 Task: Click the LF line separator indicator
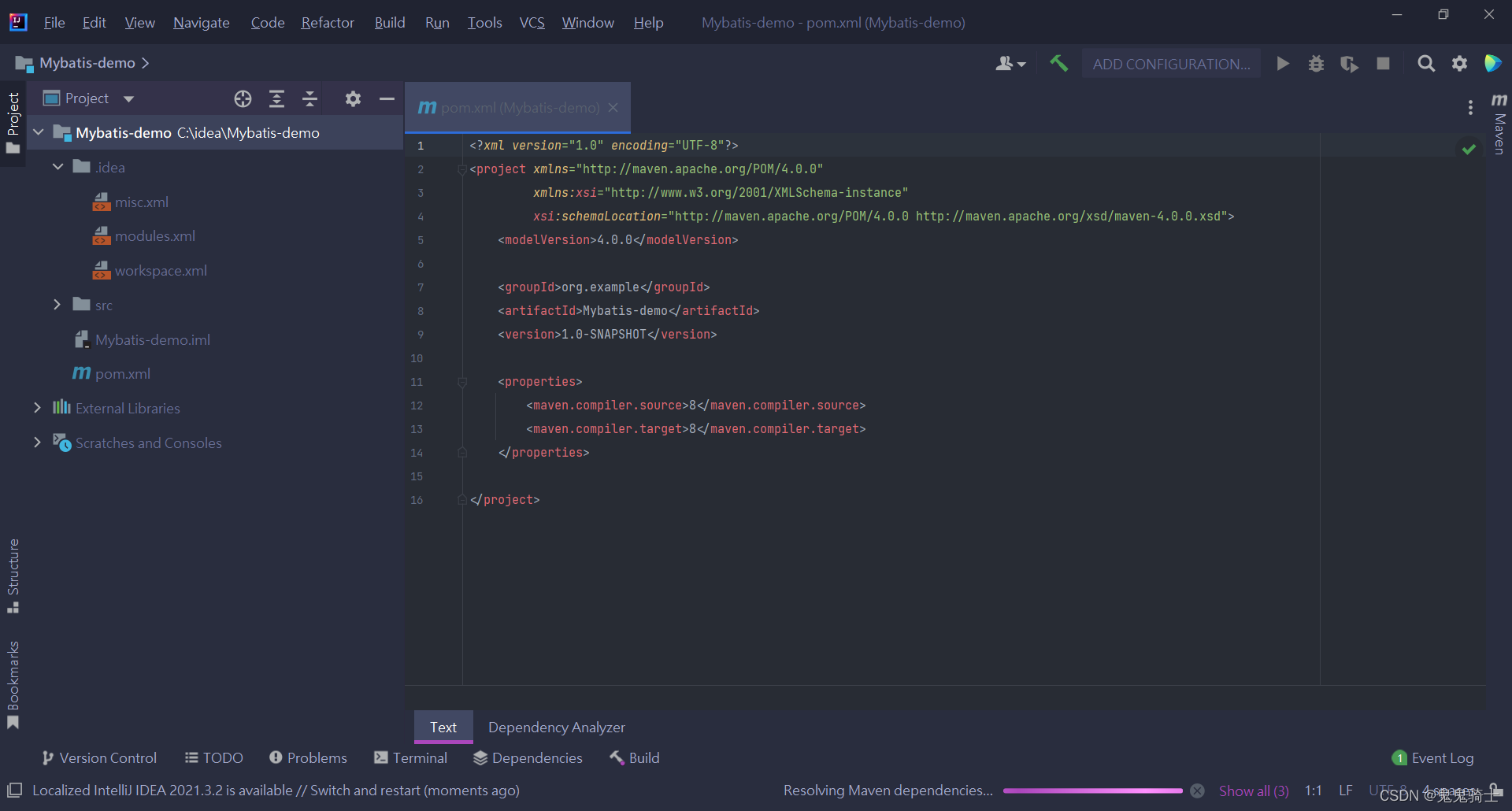[x=1346, y=791]
